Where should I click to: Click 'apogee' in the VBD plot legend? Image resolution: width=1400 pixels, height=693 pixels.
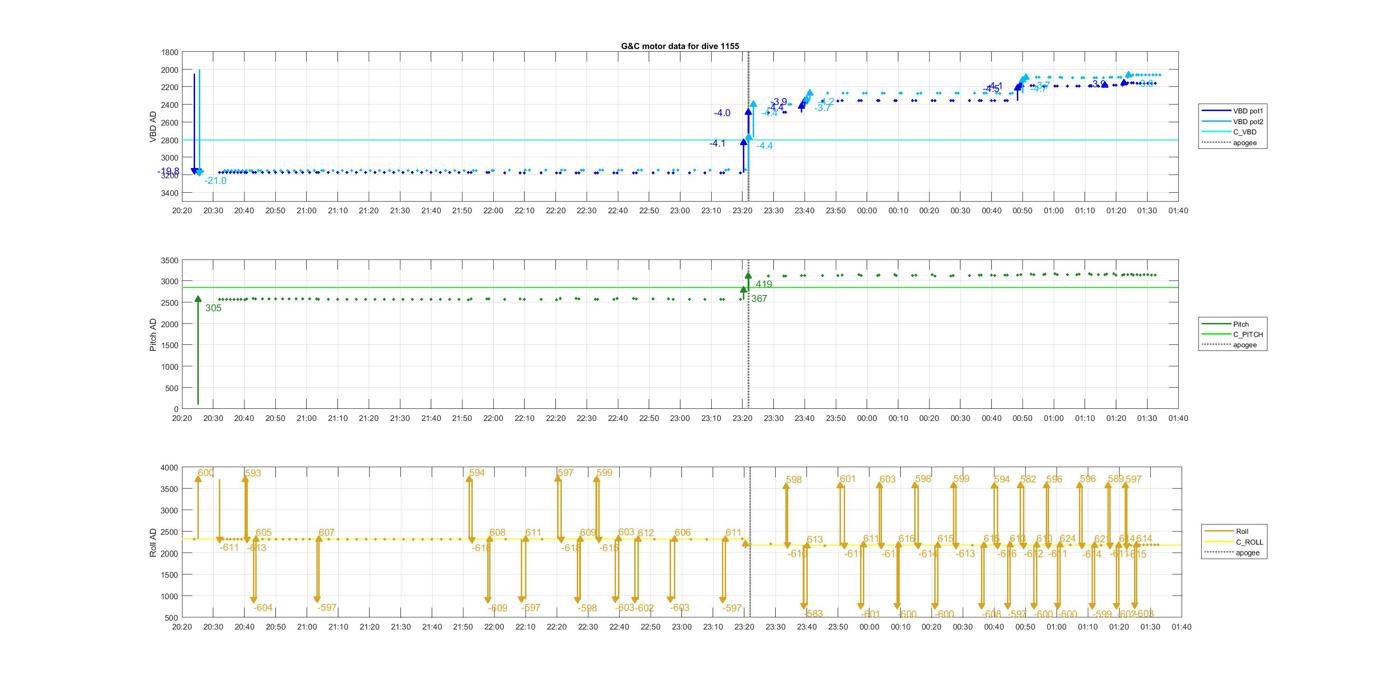(1245, 142)
